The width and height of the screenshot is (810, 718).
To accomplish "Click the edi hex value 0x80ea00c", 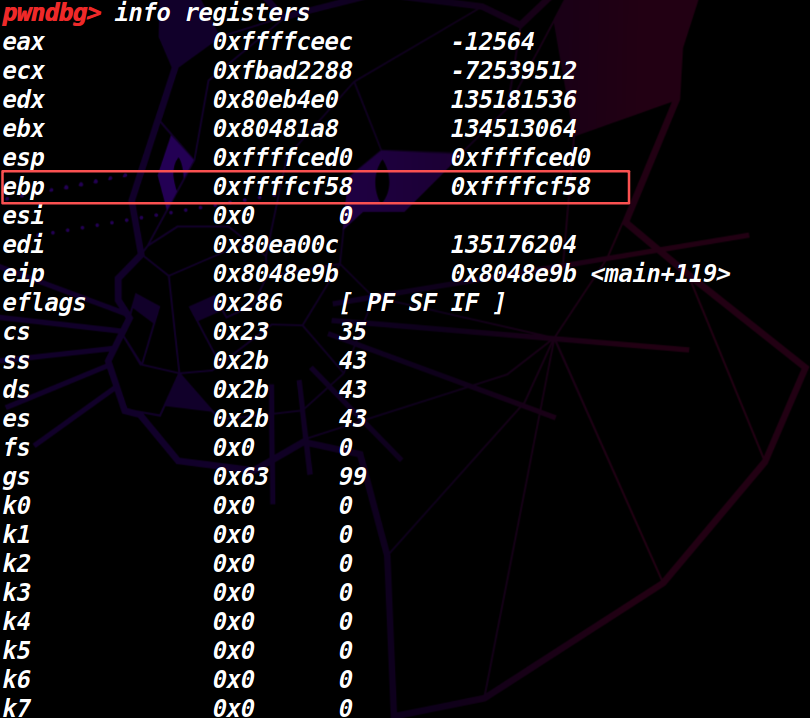I will (275, 245).
